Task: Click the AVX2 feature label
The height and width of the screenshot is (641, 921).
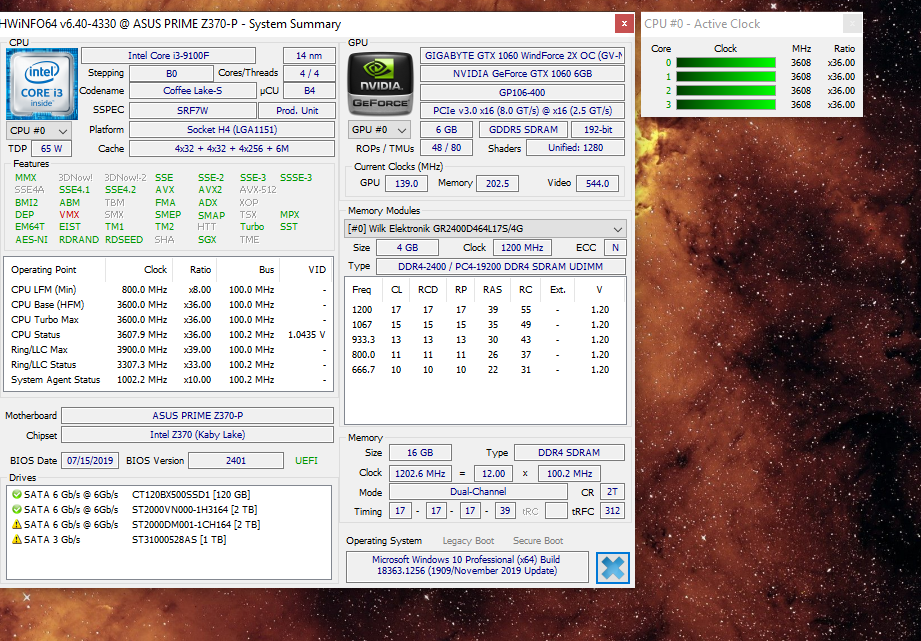Action: click(x=210, y=190)
